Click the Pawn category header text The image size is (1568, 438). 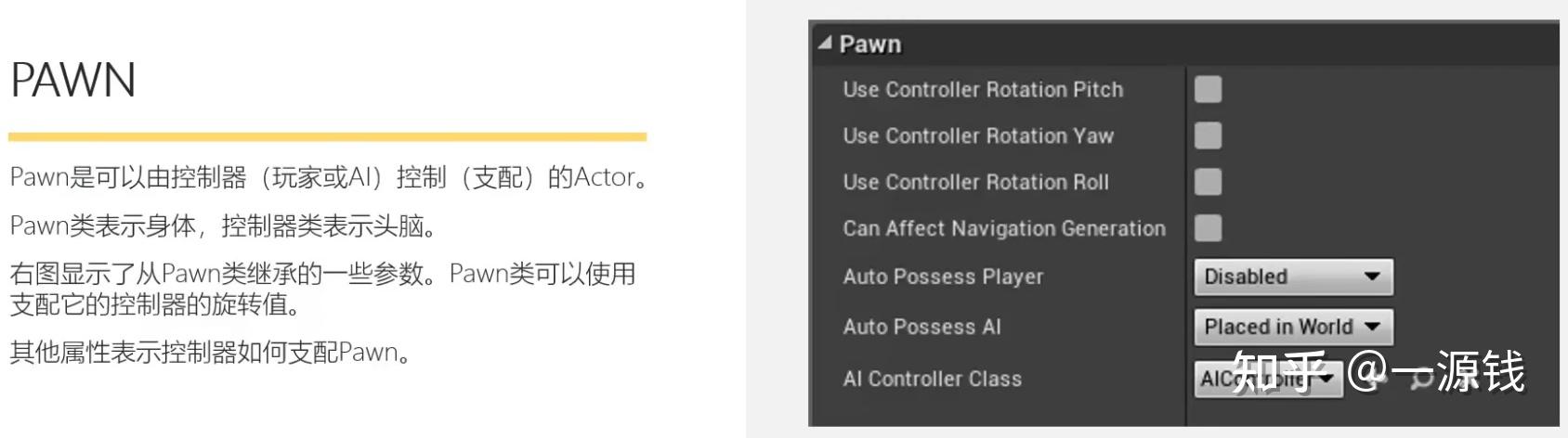pyautogui.click(x=870, y=45)
